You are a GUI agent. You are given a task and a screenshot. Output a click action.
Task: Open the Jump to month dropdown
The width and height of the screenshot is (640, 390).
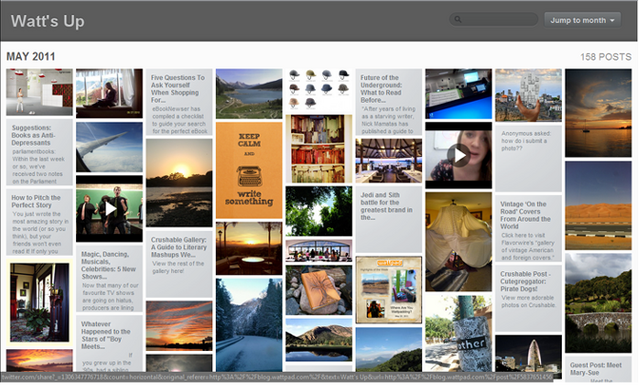[582, 20]
